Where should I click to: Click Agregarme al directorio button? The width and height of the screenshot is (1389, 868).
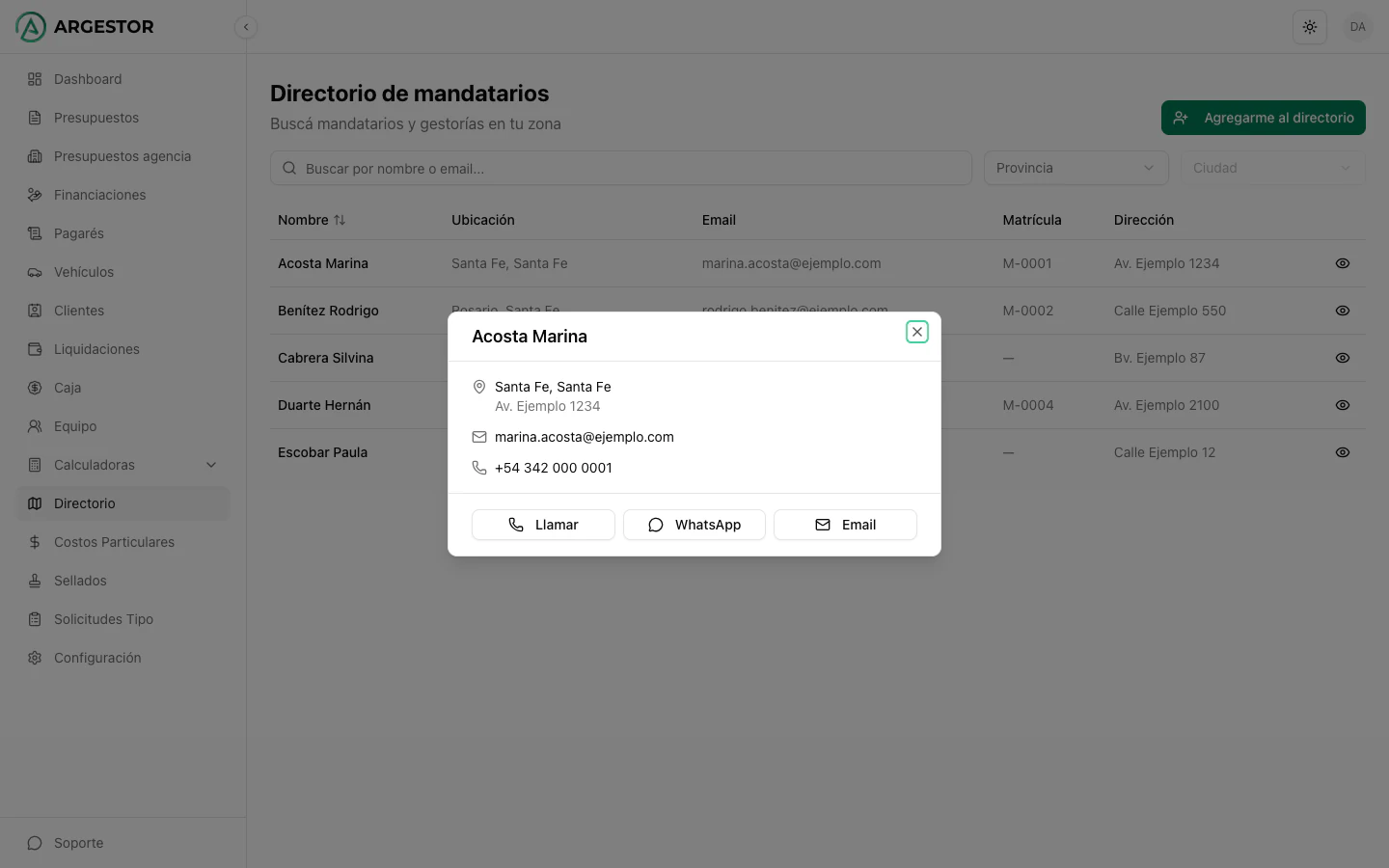pos(1264,118)
